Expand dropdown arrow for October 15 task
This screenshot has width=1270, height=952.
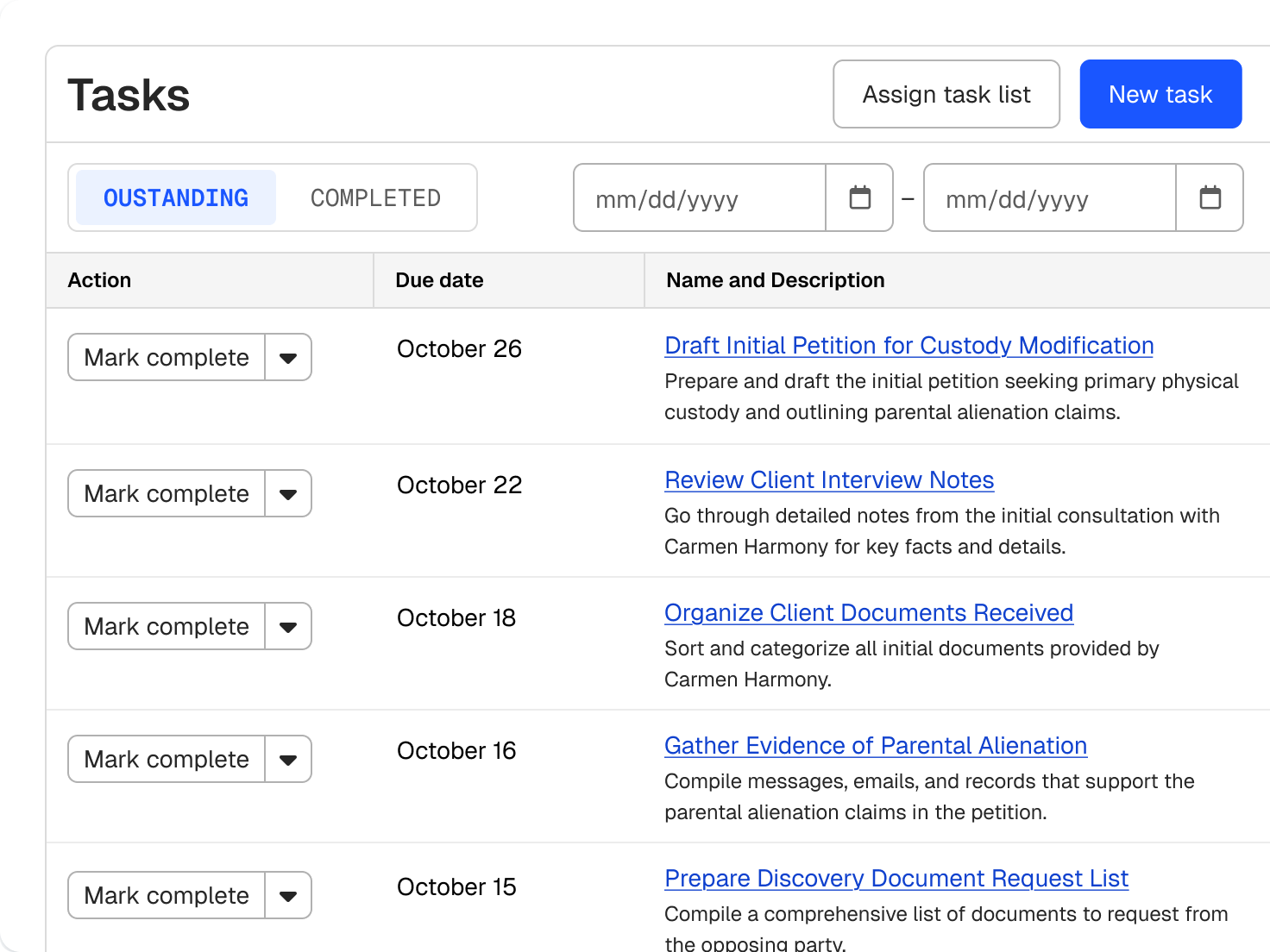tap(288, 895)
